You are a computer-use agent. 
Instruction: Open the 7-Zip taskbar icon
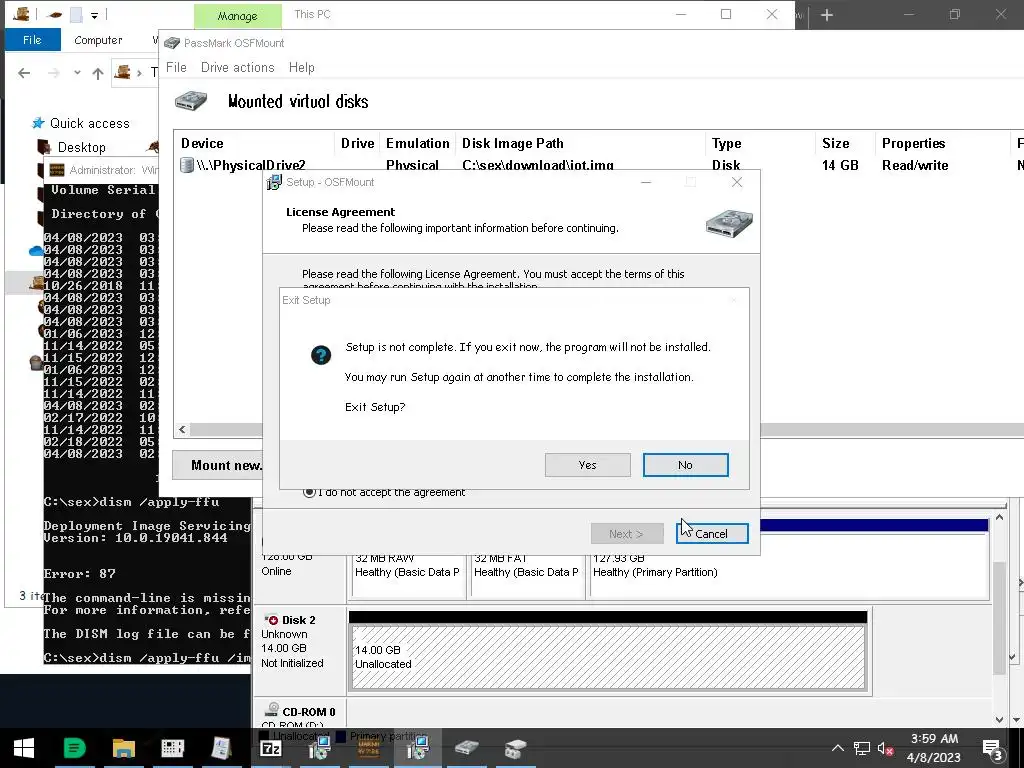pyautogui.click(x=270, y=748)
